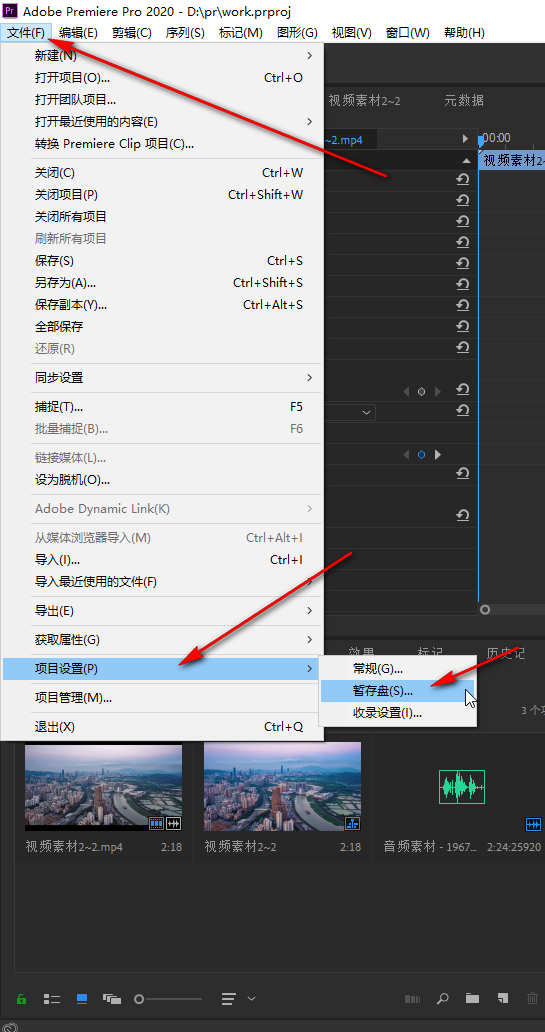Open the 图形(G) menu
This screenshot has width=545, height=1032.
[x=298, y=33]
